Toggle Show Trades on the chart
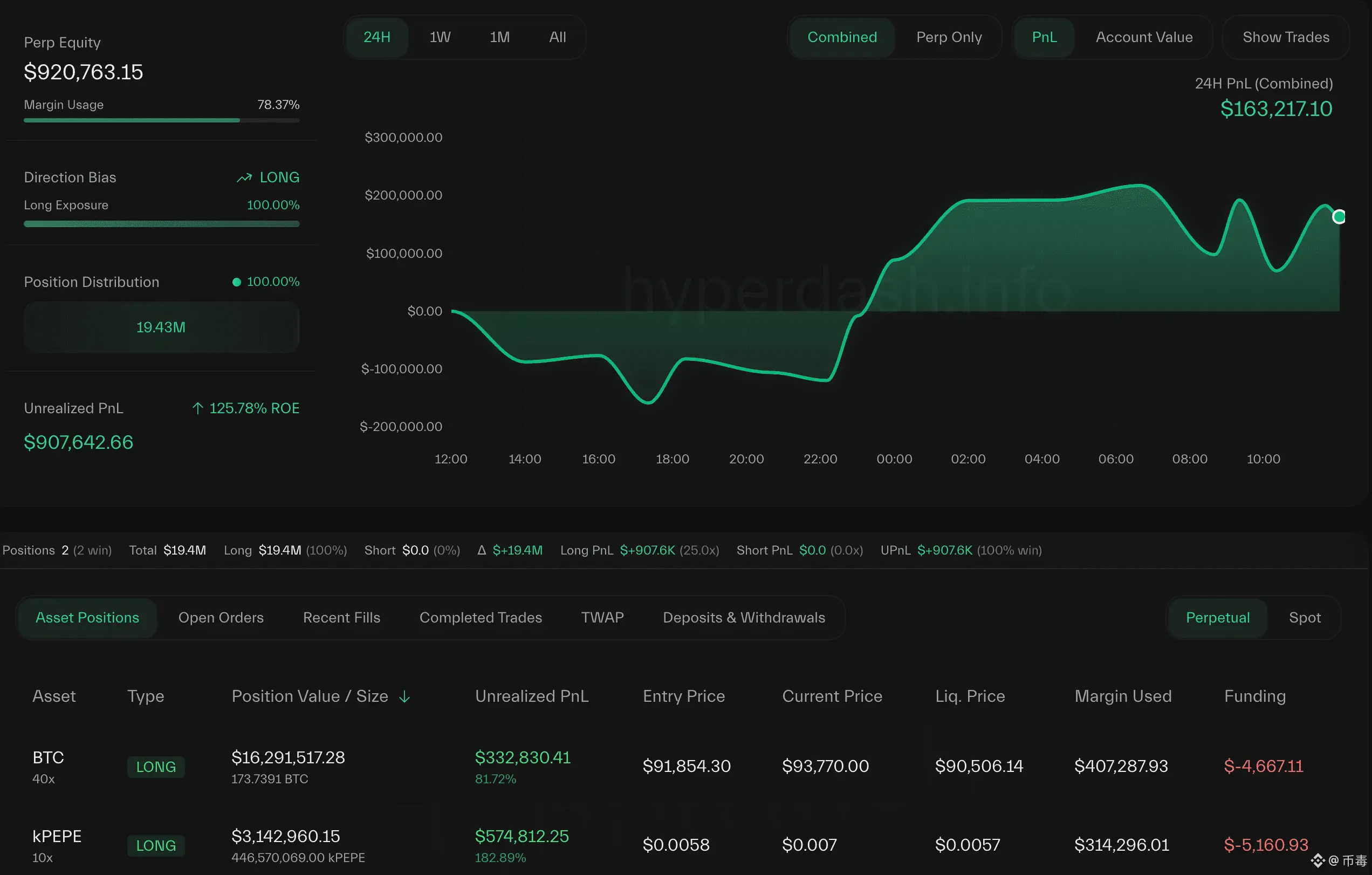Screen dimensions: 1372x875 pyautogui.click(x=1285, y=37)
